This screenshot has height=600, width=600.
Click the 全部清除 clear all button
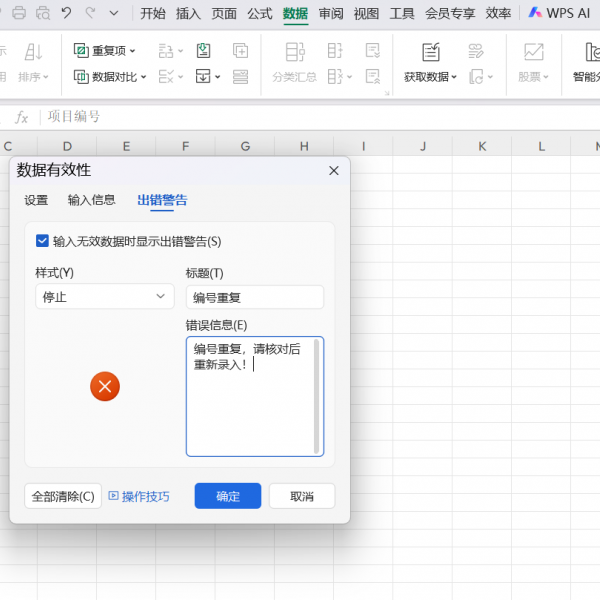coord(63,496)
